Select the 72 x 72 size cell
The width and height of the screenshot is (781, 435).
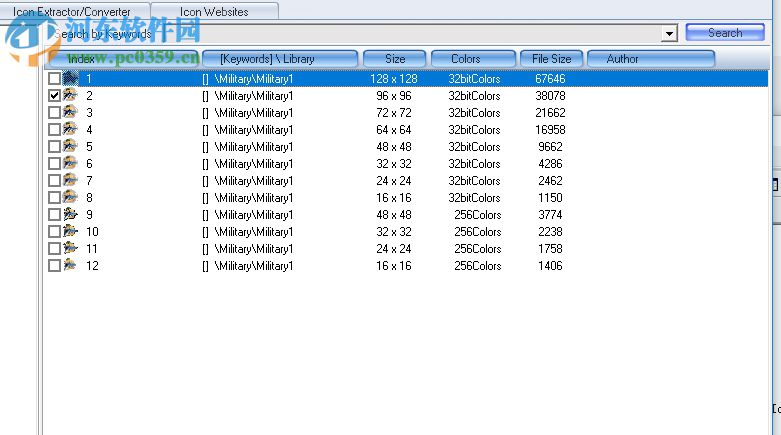coord(393,113)
